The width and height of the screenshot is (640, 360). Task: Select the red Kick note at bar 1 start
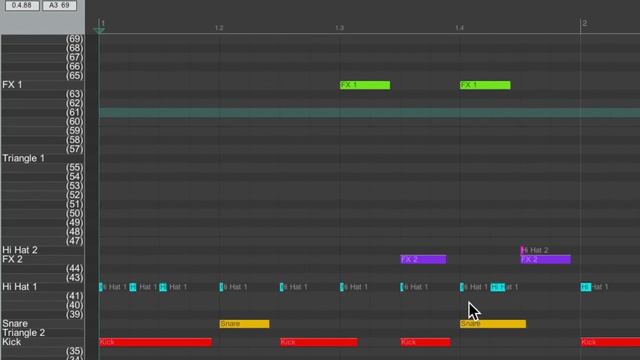156,342
